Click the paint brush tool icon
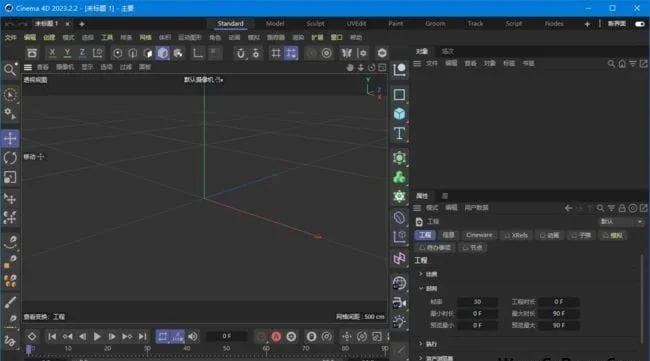Viewport: 650px width, 361px height. tap(10, 302)
